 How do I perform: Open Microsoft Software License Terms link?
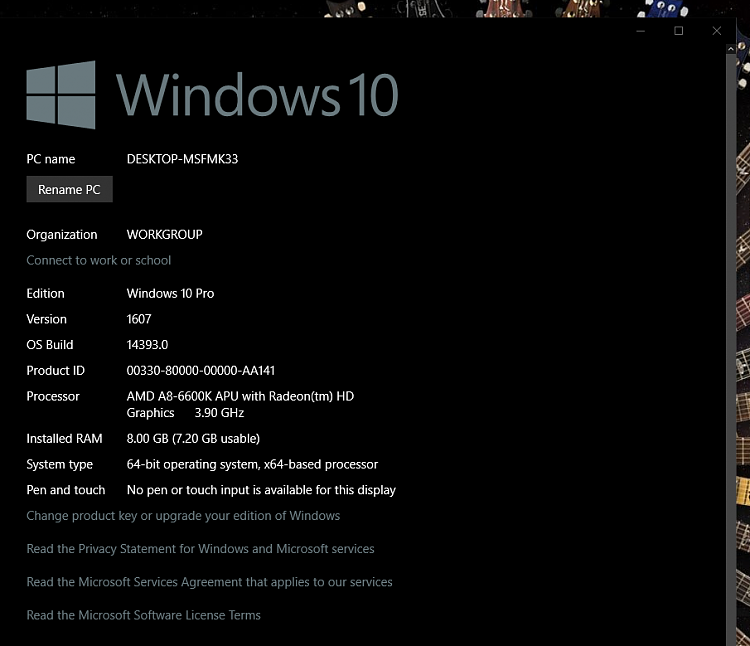pyautogui.click(x=143, y=615)
